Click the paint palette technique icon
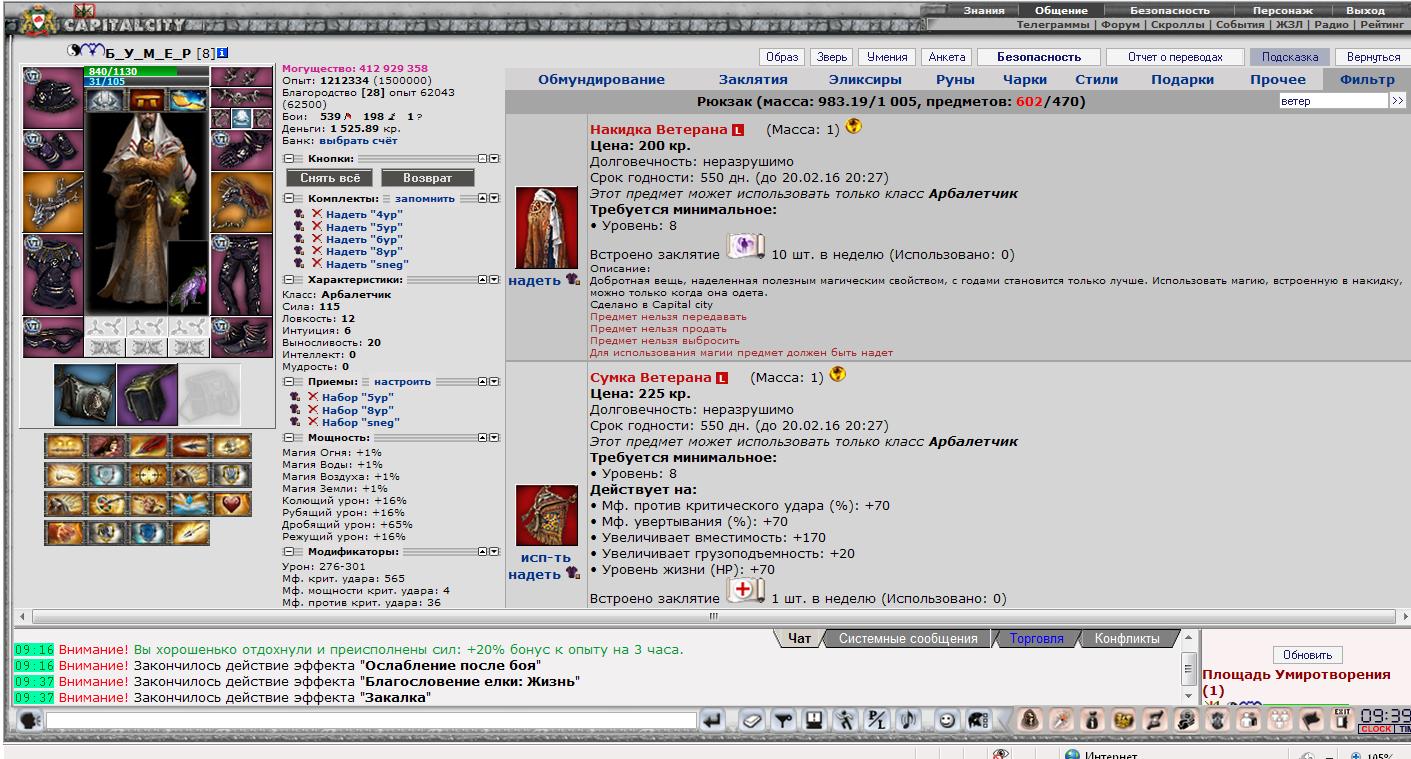 click(105, 504)
